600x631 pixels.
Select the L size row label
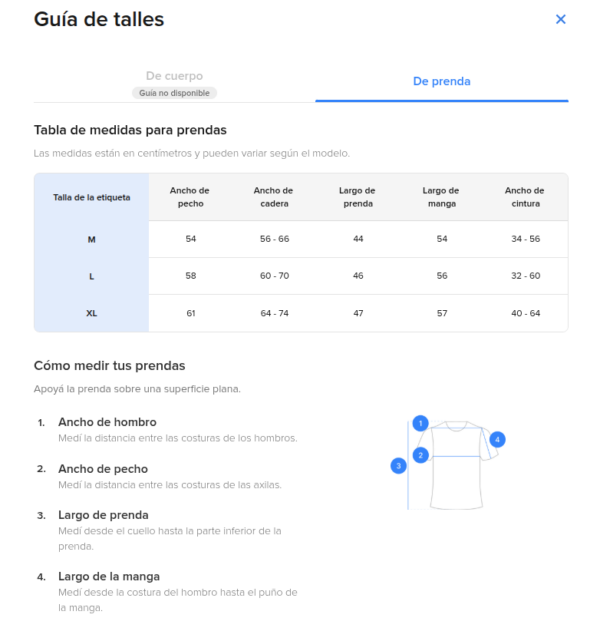91,276
